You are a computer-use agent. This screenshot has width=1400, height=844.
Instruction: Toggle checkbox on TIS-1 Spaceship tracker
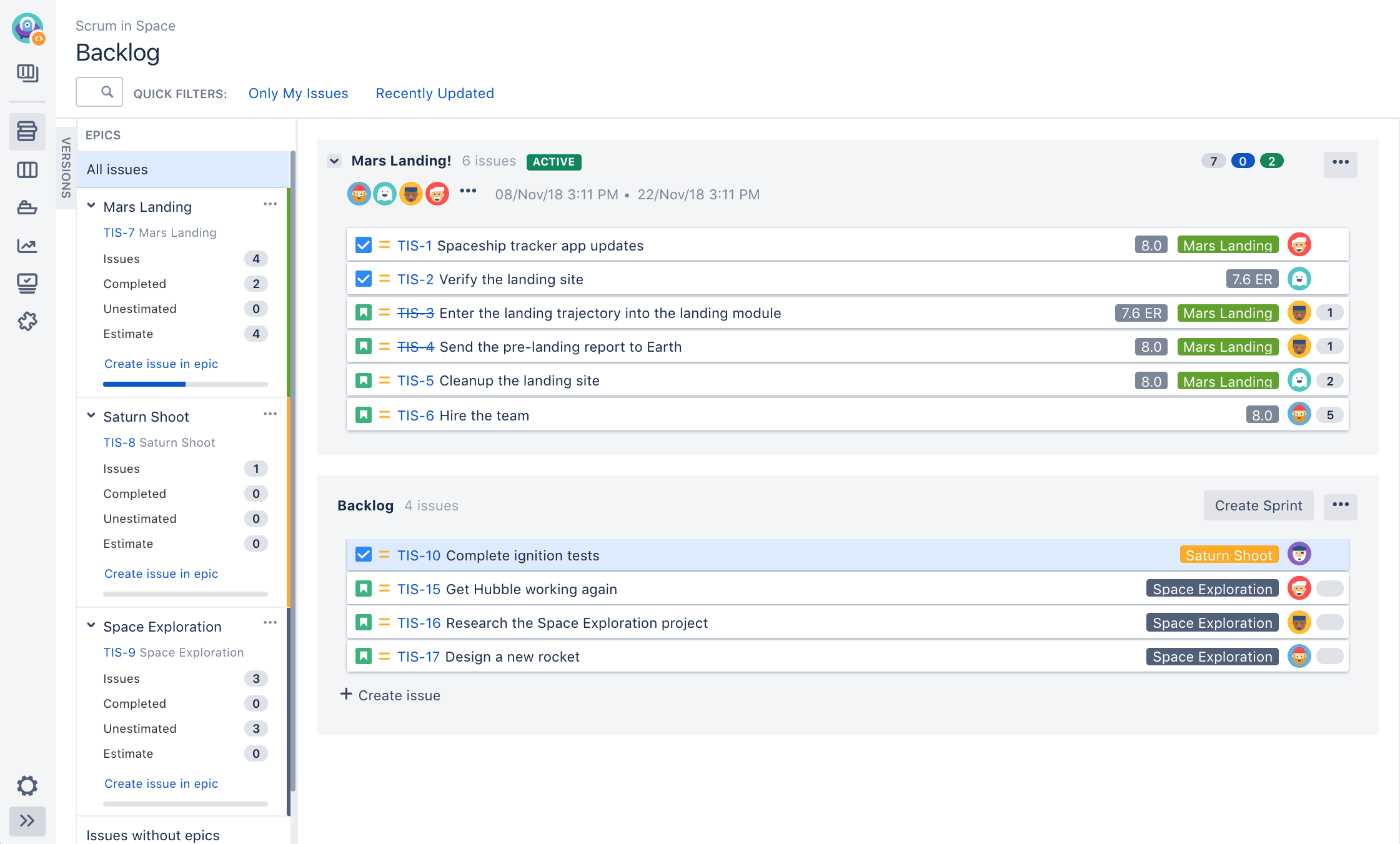point(363,245)
